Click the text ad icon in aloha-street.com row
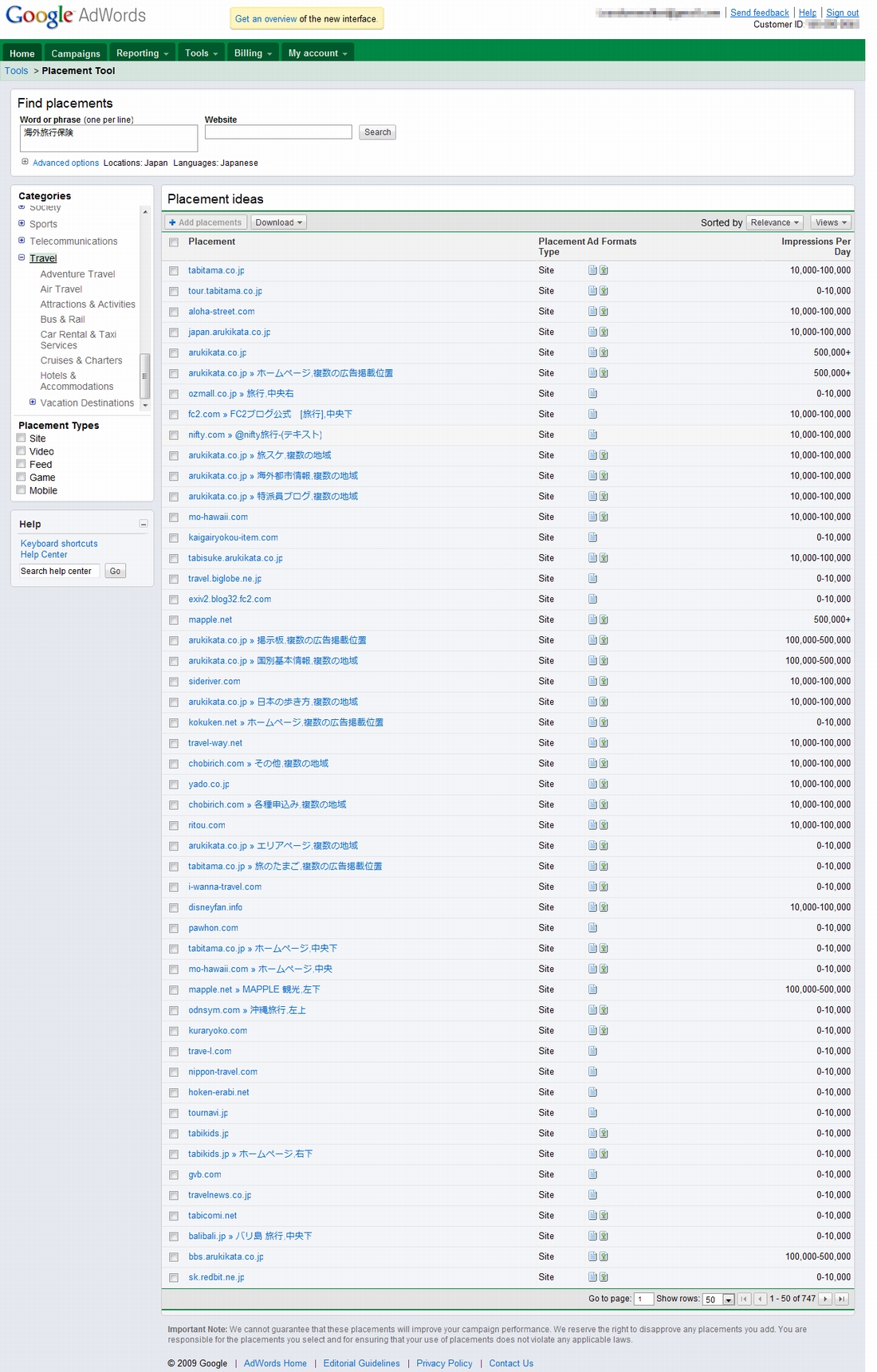 click(x=592, y=312)
